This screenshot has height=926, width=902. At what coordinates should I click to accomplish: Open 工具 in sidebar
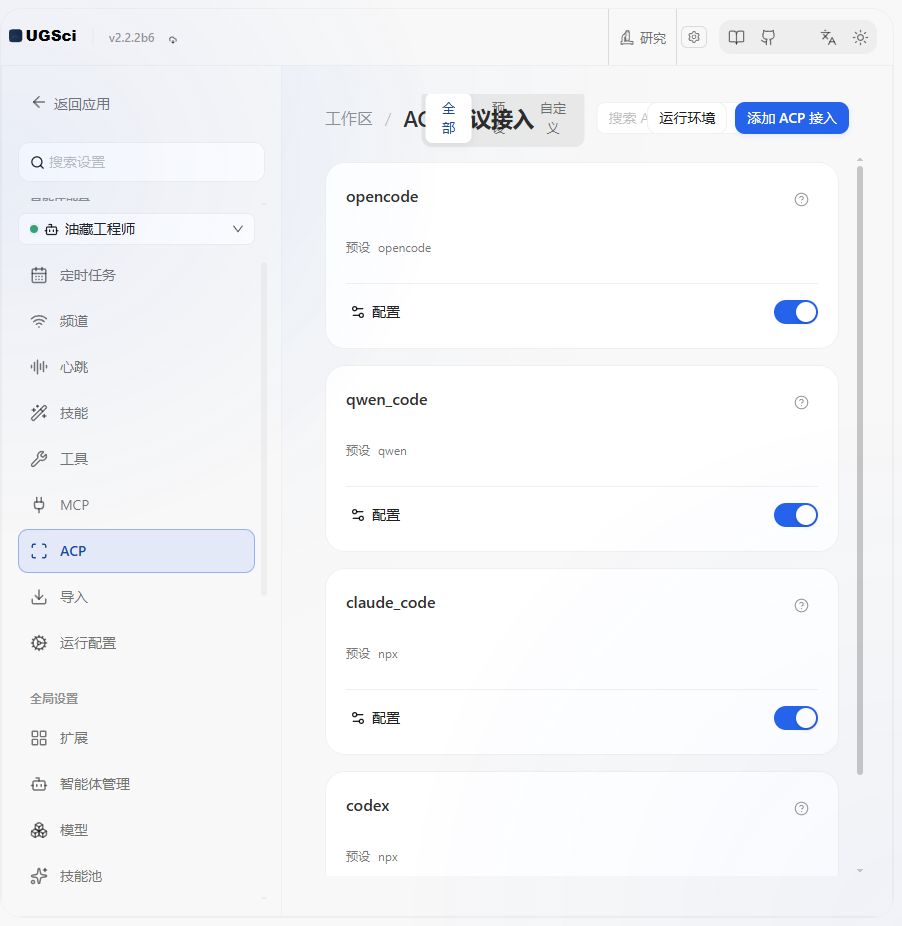[x=136, y=459]
